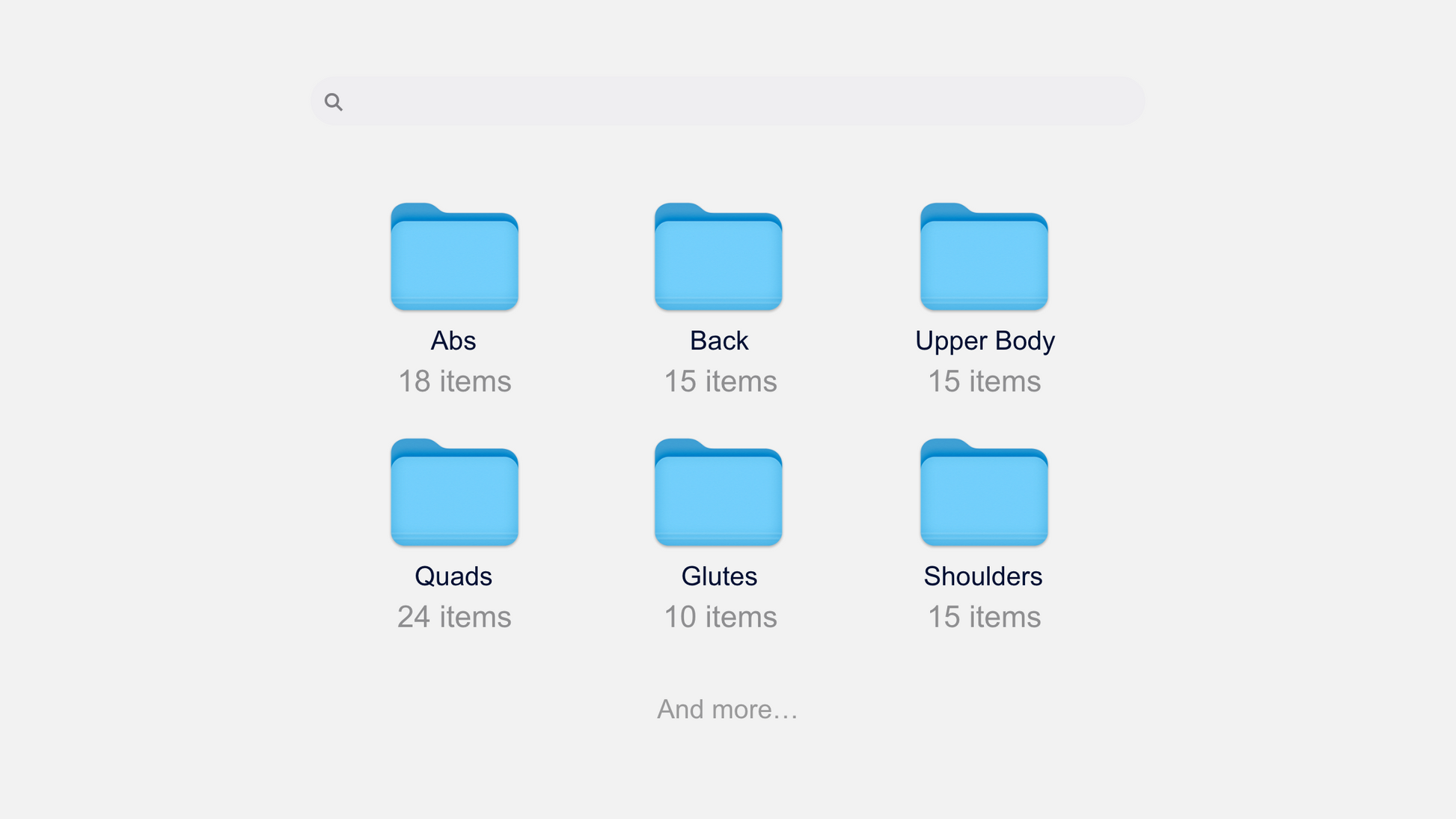
Task: Open the Back folder icon
Action: (718, 258)
